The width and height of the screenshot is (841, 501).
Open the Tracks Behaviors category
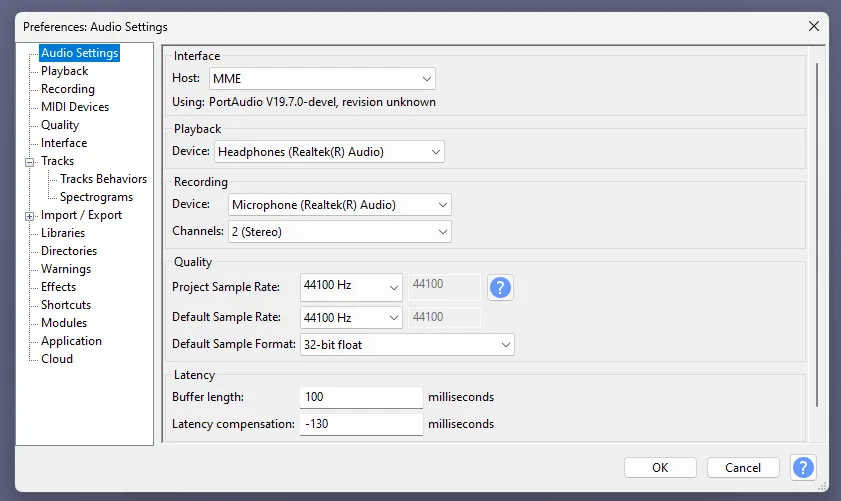[103, 179]
